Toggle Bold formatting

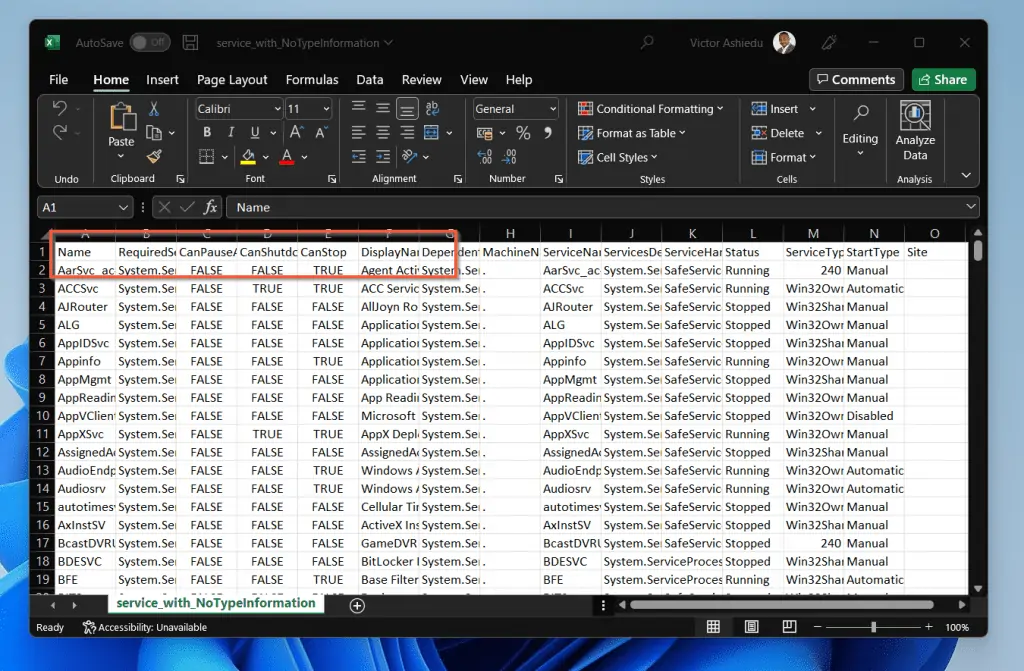pos(206,133)
